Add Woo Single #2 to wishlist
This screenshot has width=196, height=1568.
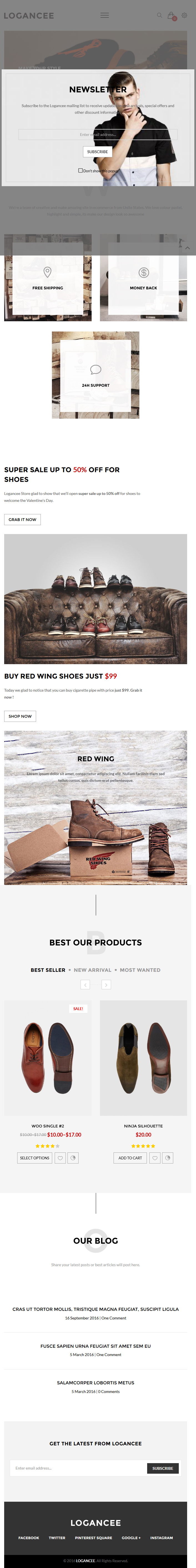pyautogui.click(x=60, y=1158)
